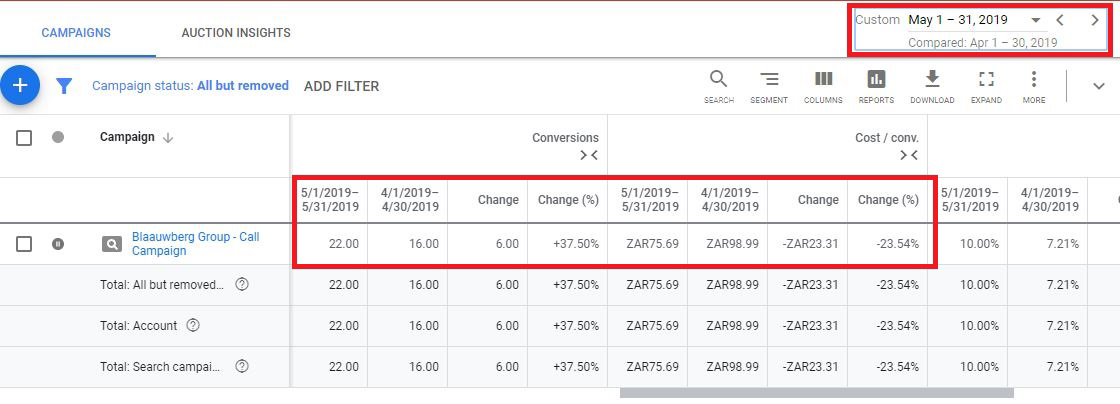Collapse the Conversions comparison columns
Screen dimensions: 1120x404
click(x=589, y=155)
